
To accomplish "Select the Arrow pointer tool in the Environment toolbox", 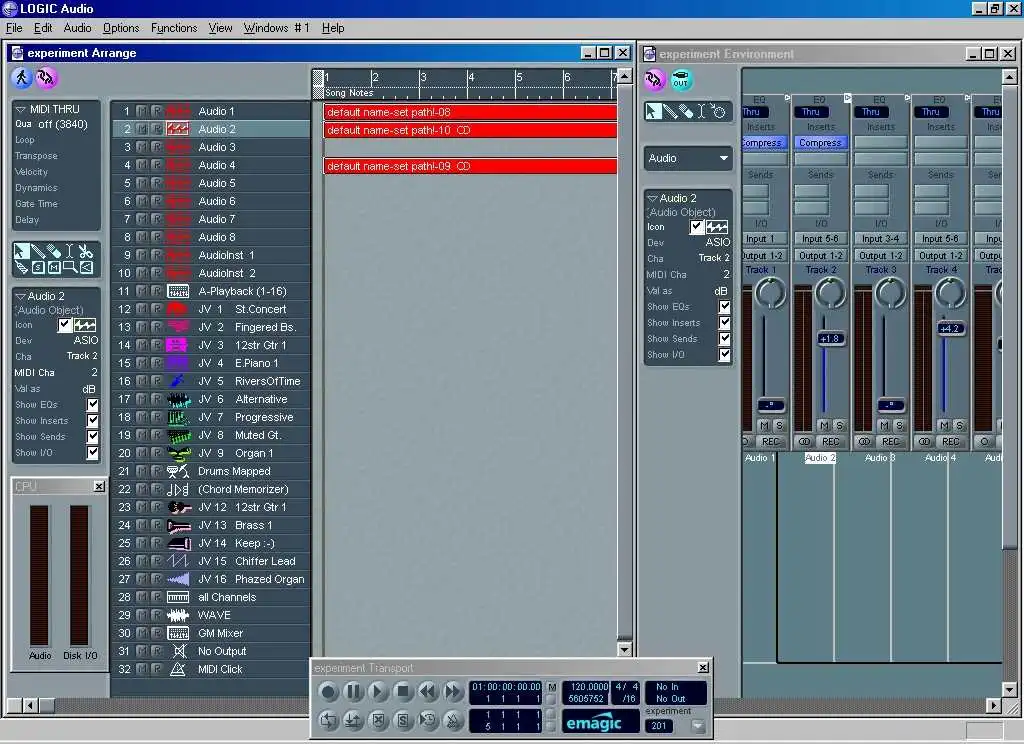I will (652, 111).
